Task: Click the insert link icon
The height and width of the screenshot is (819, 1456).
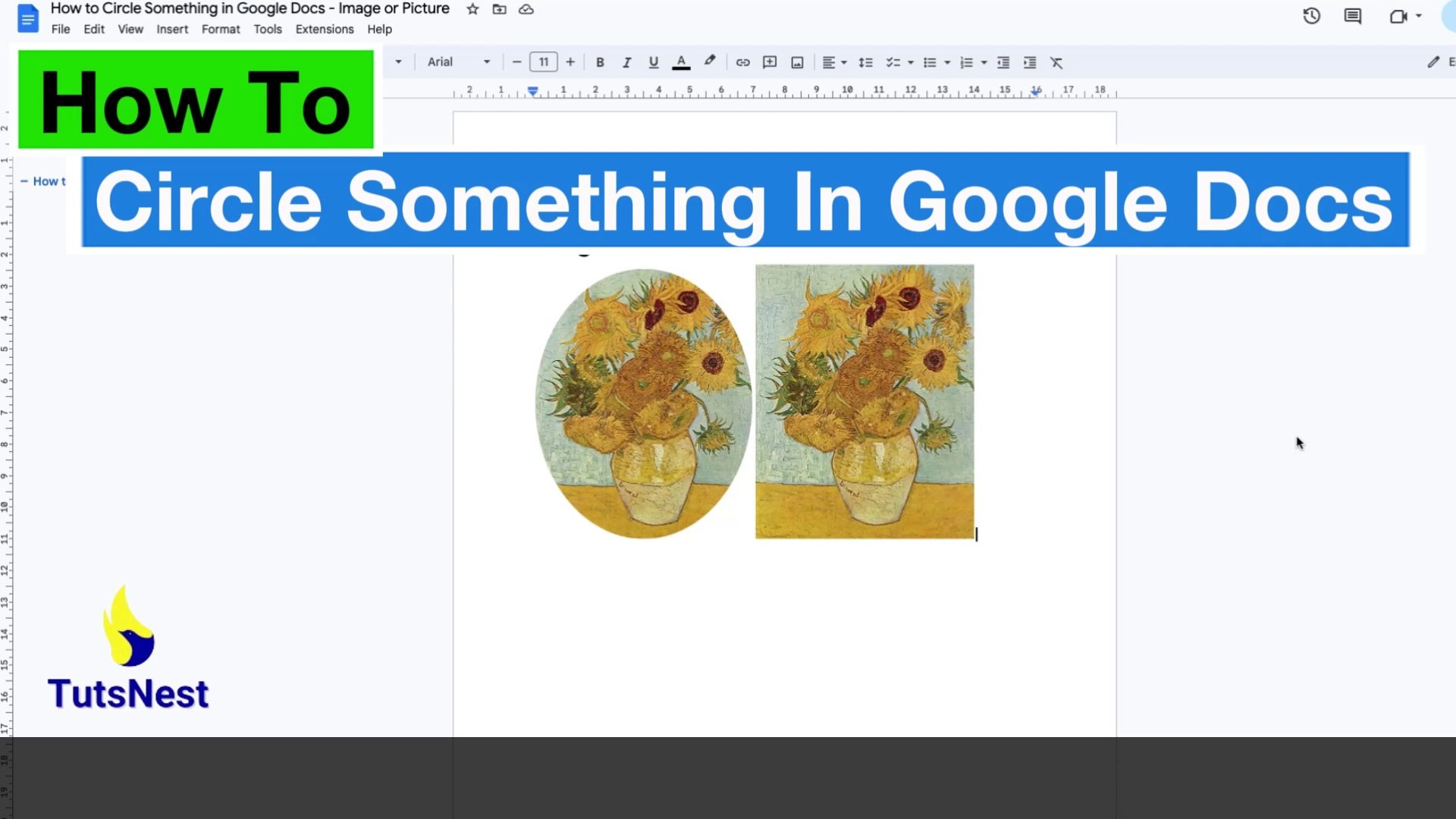Action: point(742,62)
